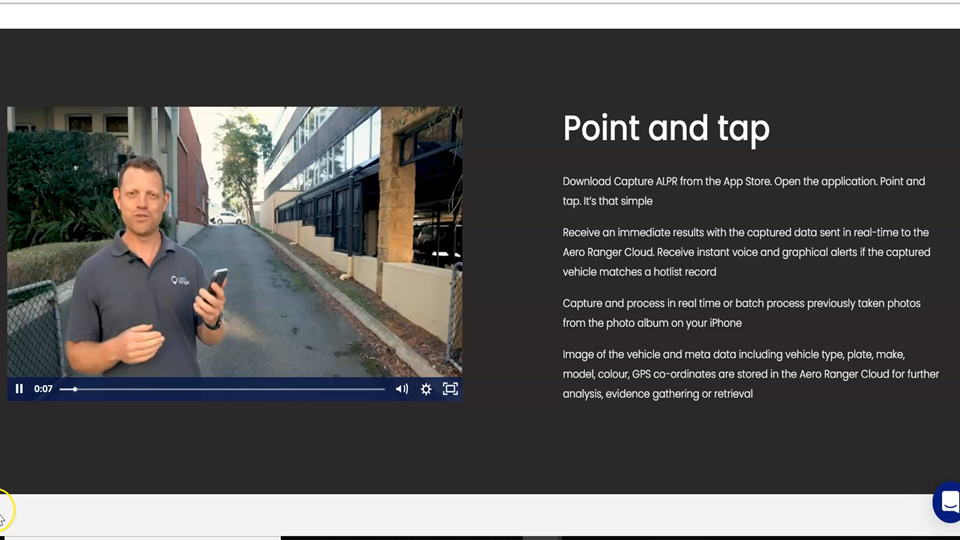Click the video frame of the man
The image size is (960, 540).
coord(234,242)
